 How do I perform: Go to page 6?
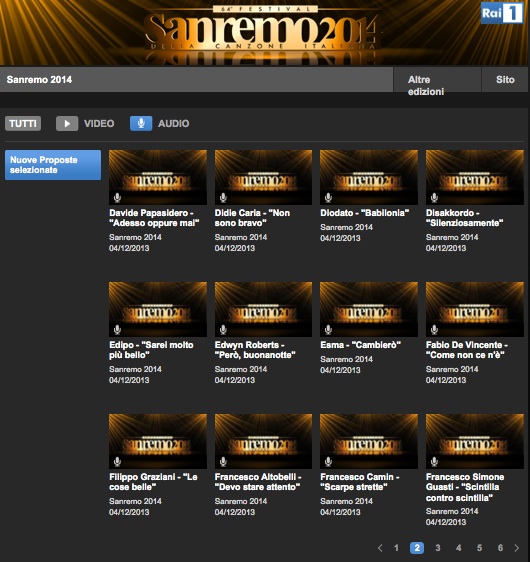tap(500, 548)
